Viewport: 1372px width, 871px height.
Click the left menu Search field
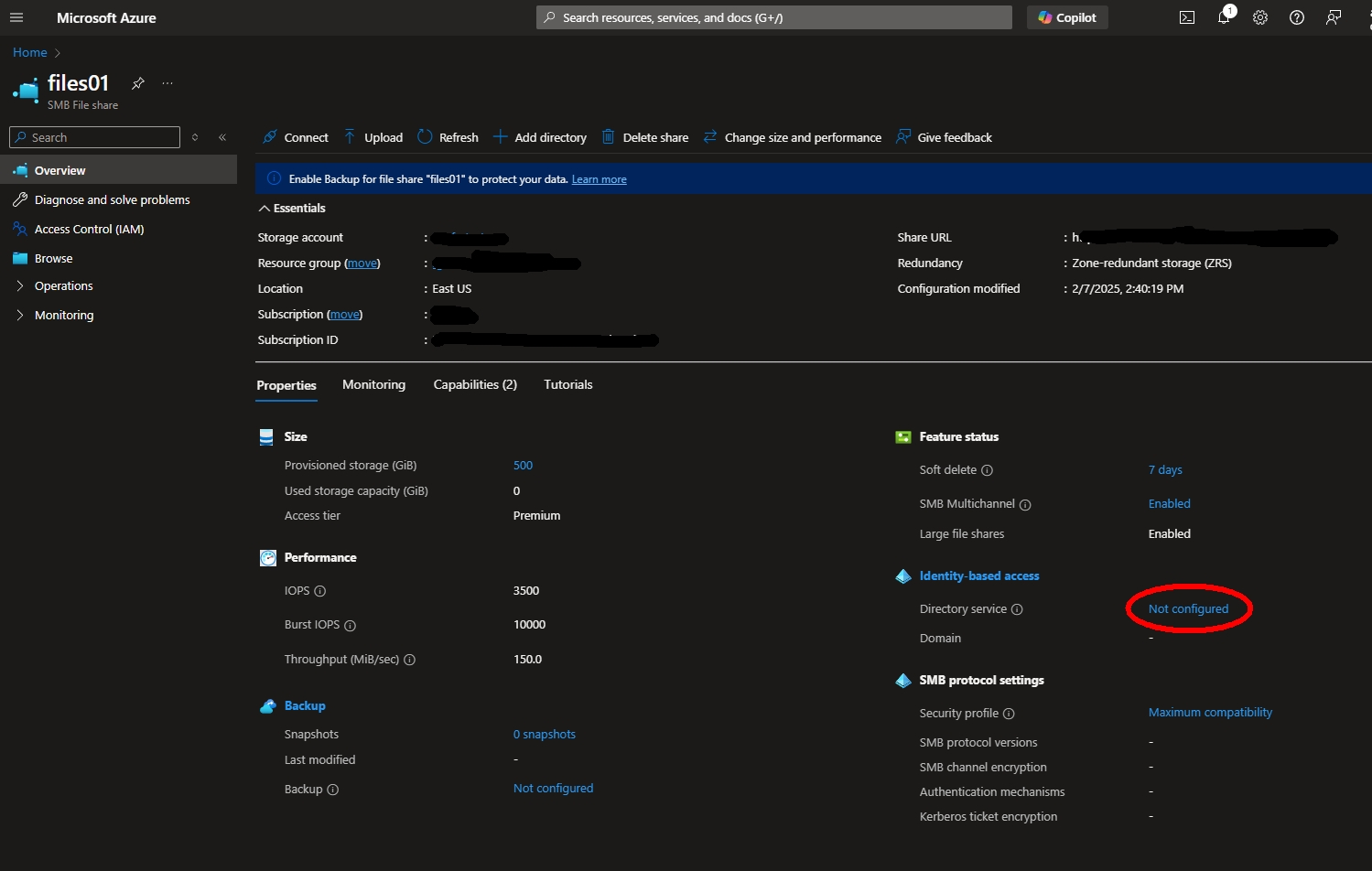pos(94,137)
